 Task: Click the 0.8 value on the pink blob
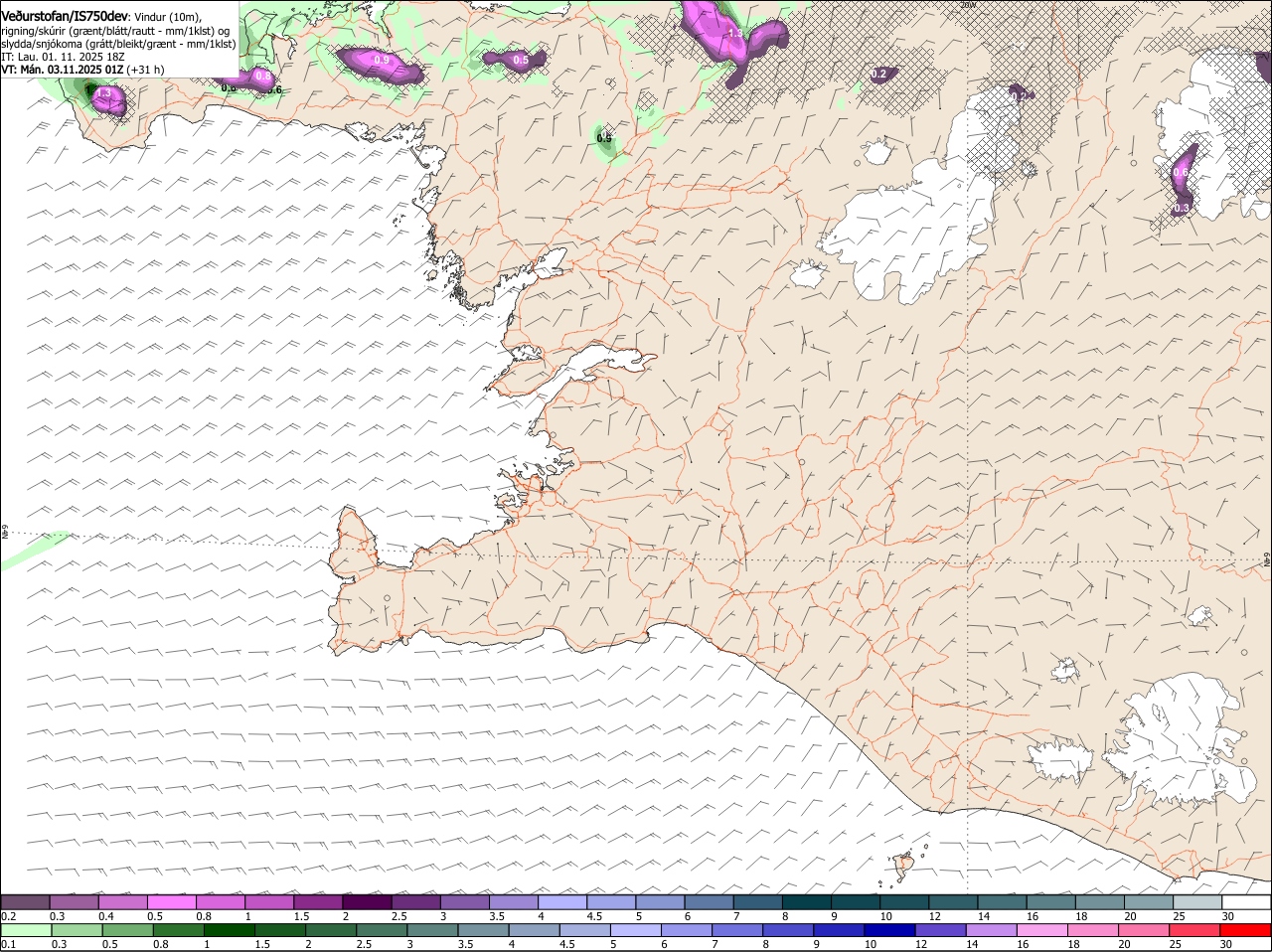click(x=263, y=76)
